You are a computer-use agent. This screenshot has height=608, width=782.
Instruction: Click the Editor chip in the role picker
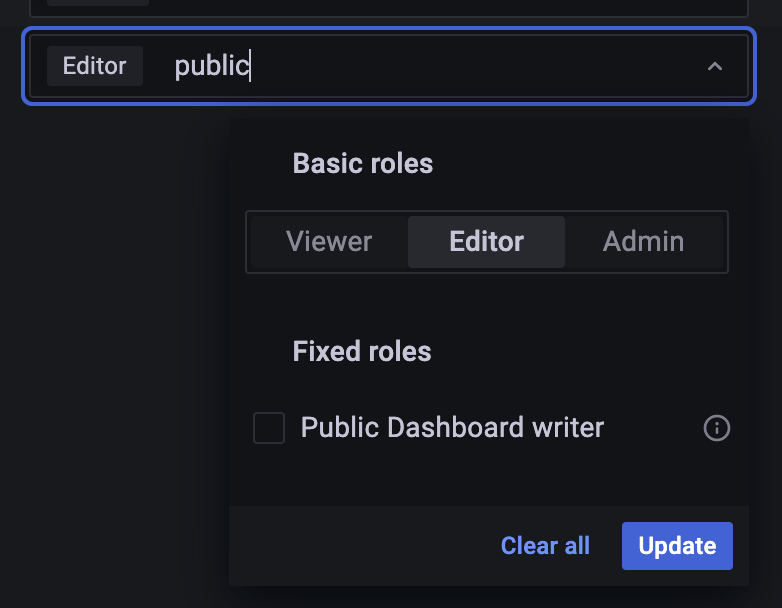[95, 66]
